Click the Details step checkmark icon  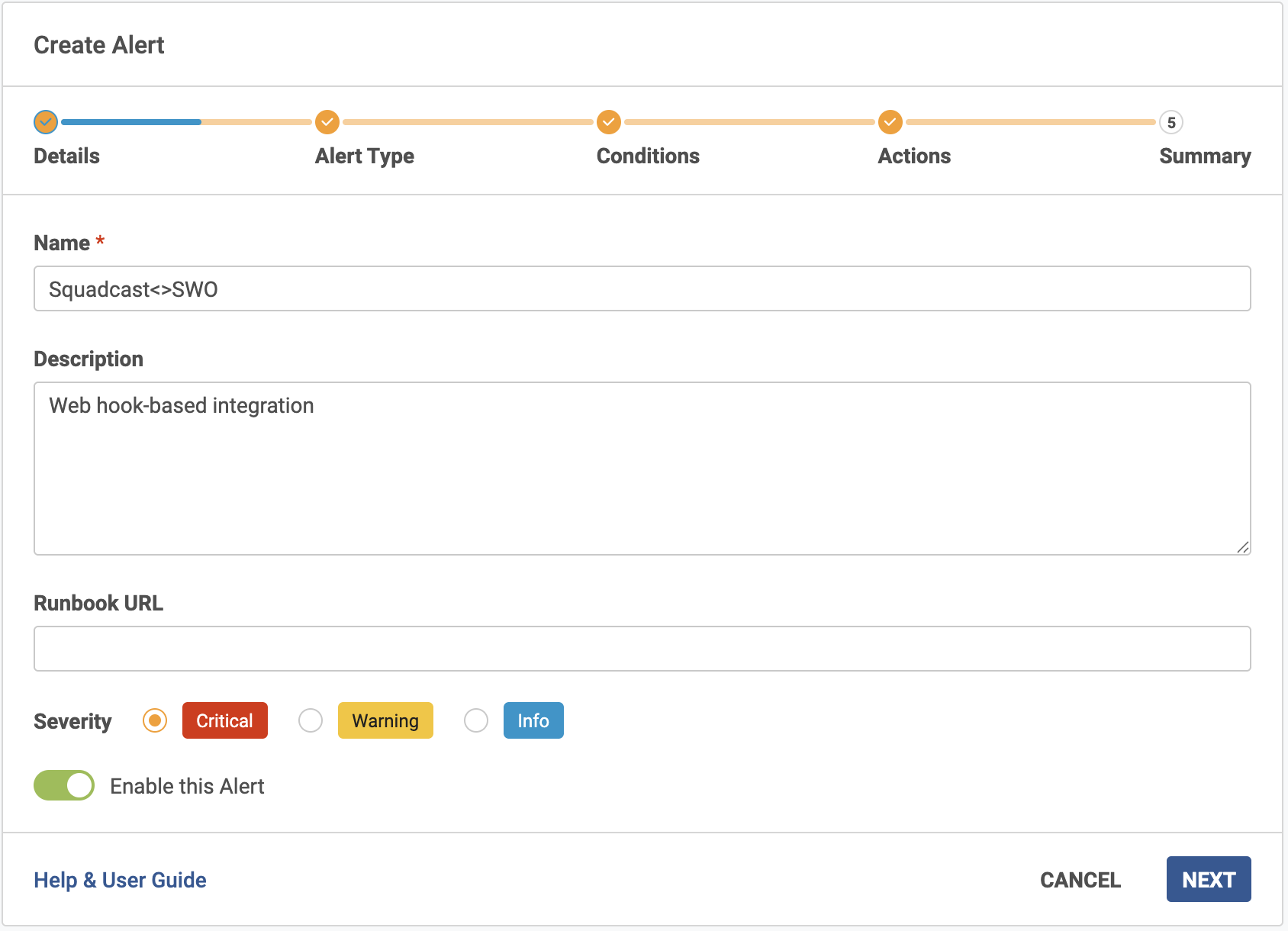point(46,122)
